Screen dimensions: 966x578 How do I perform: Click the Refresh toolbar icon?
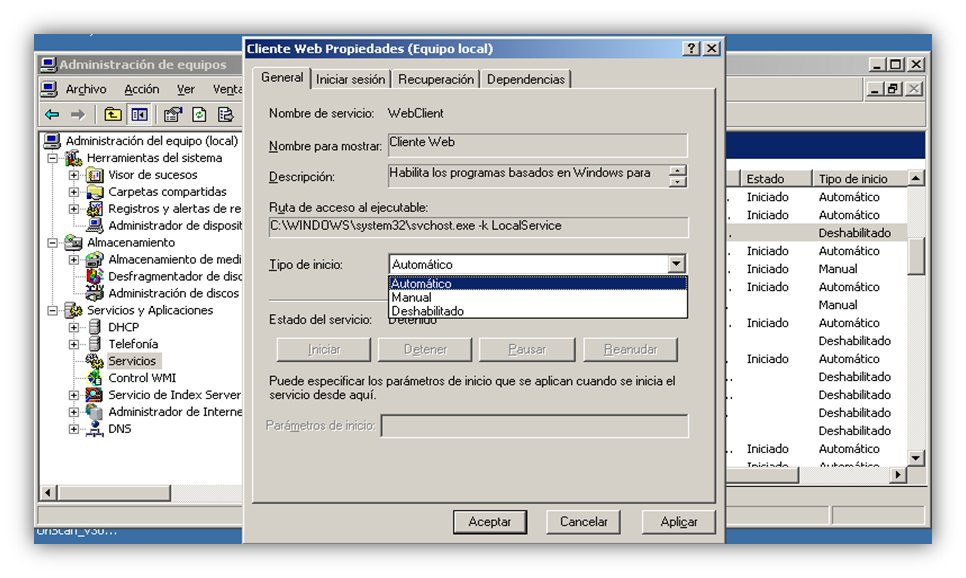pyautogui.click(x=199, y=115)
